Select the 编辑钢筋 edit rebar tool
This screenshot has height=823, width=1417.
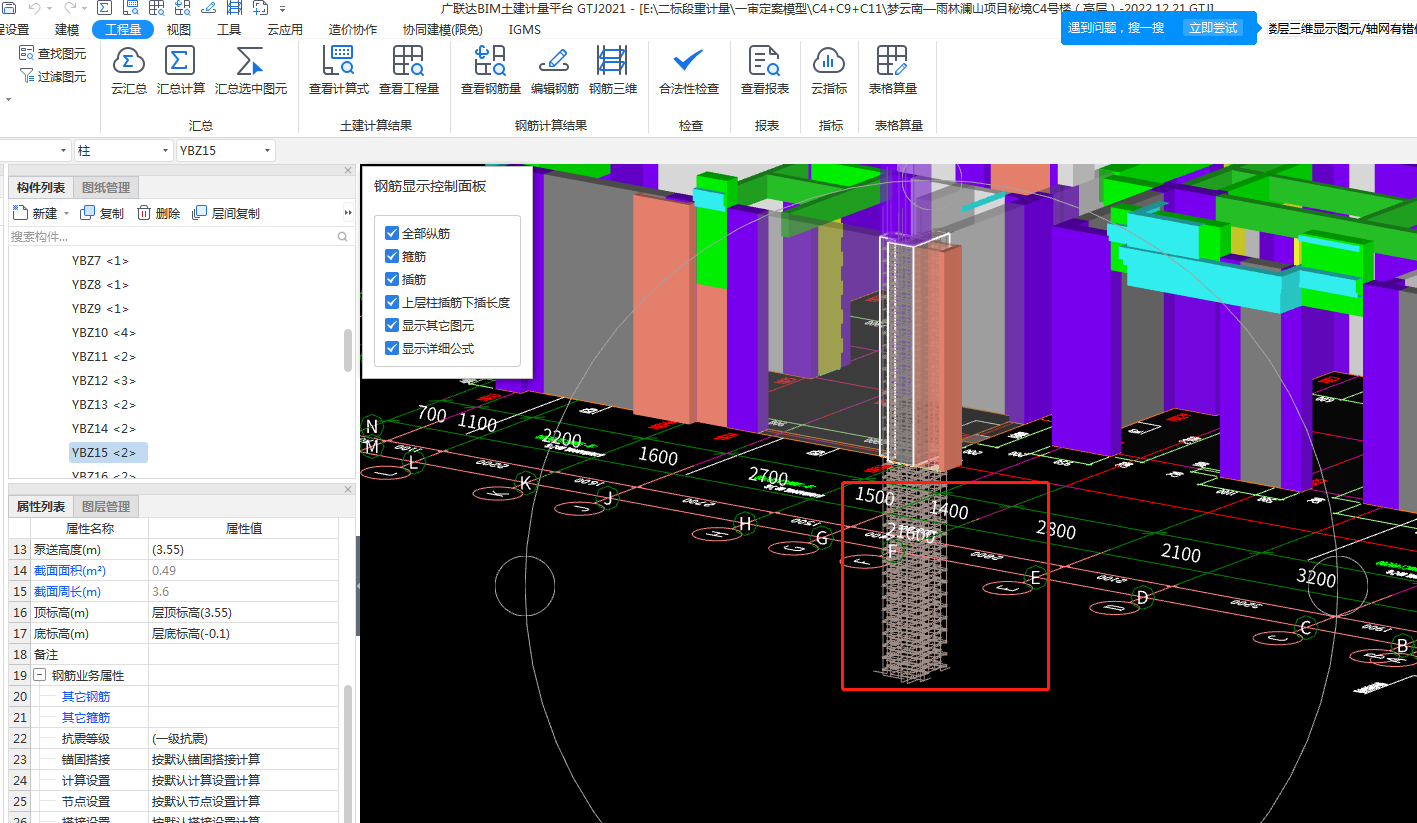tap(555, 70)
